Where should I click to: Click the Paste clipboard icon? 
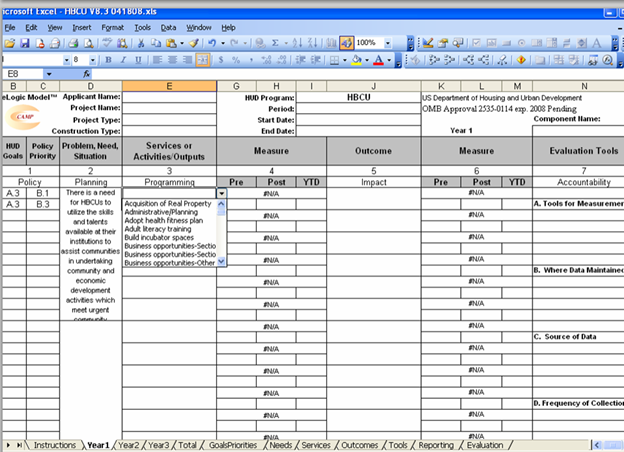pos(171,43)
